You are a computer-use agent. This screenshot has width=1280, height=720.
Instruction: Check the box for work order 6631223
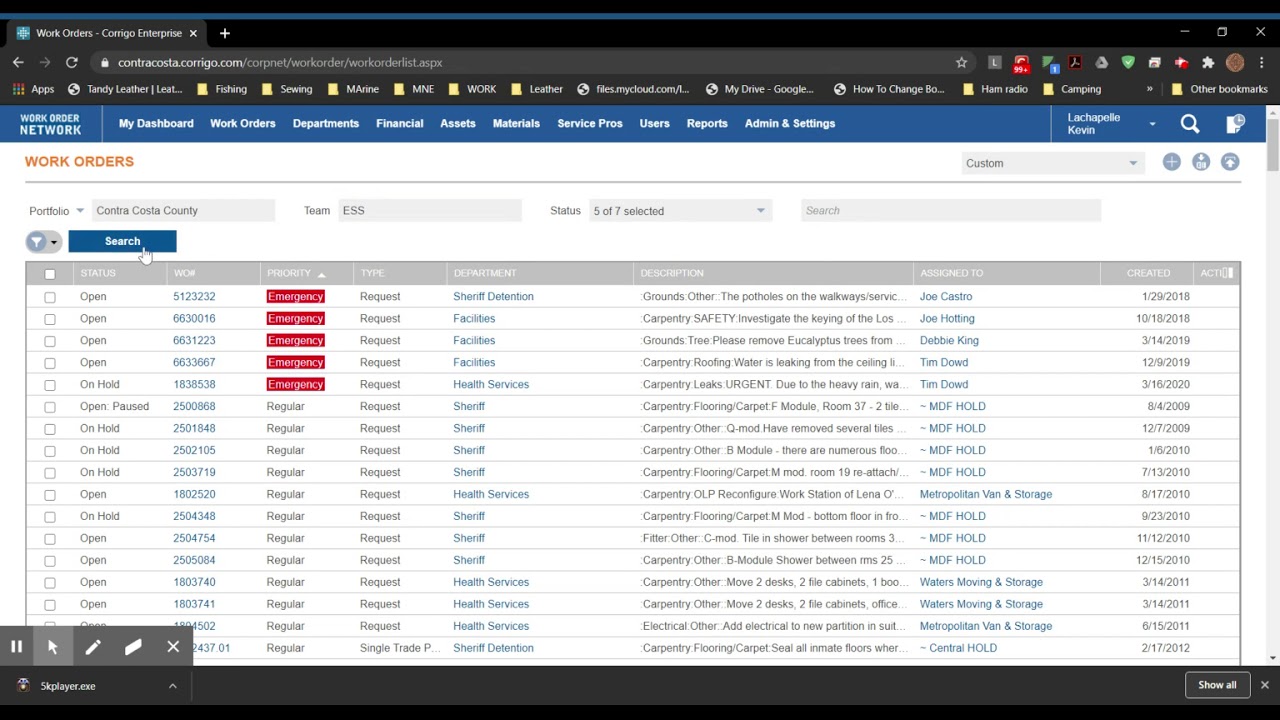click(x=50, y=341)
